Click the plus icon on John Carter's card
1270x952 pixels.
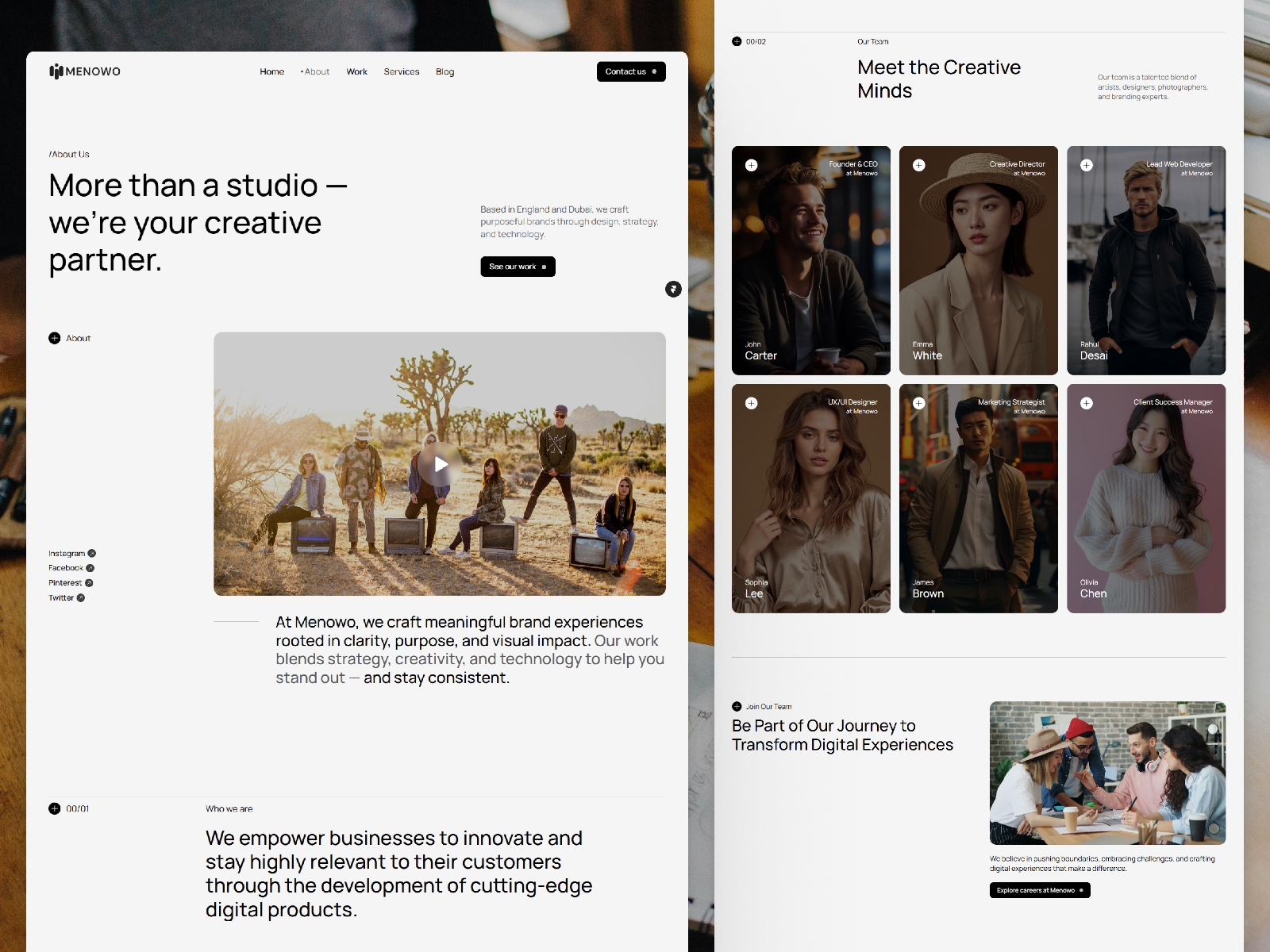(x=751, y=165)
